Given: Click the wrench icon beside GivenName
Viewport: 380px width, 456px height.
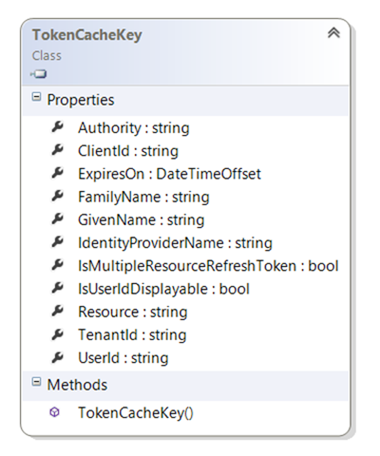Looking at the screenshot, I should tap(57, 219).
